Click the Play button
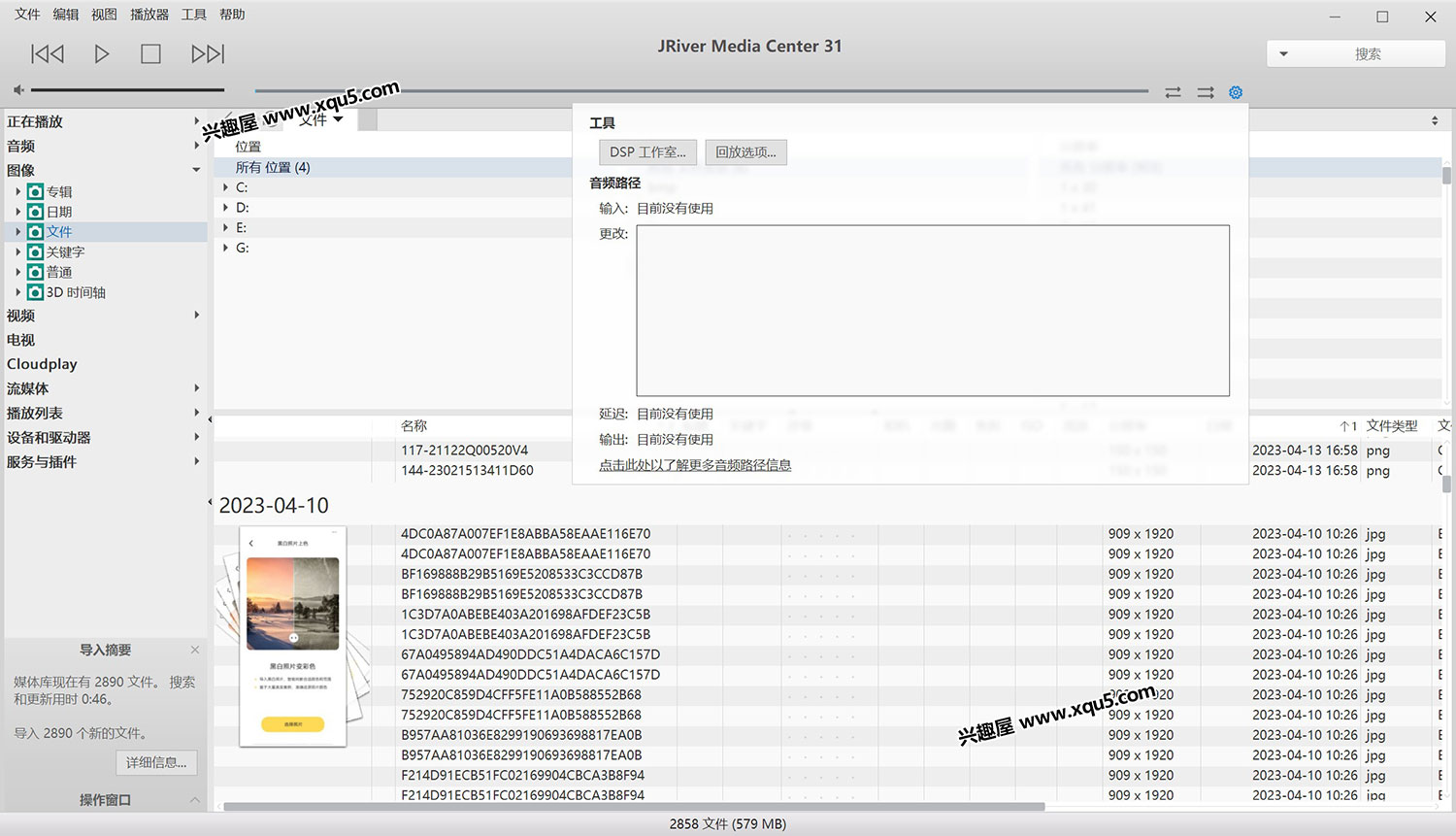 (x=102, y=53)
